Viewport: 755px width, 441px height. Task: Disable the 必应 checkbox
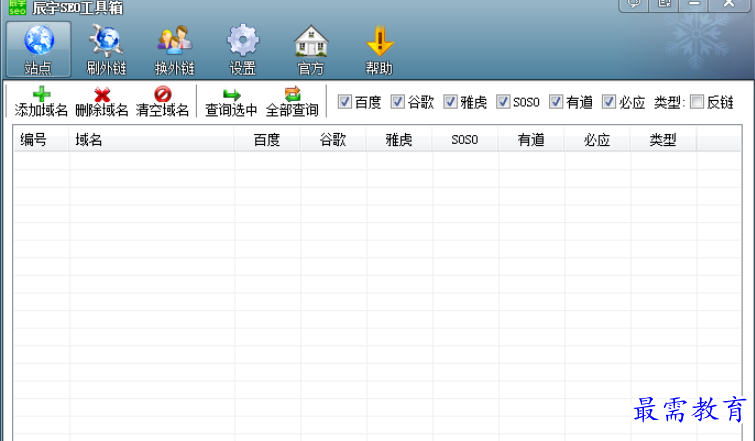[609, 102]
